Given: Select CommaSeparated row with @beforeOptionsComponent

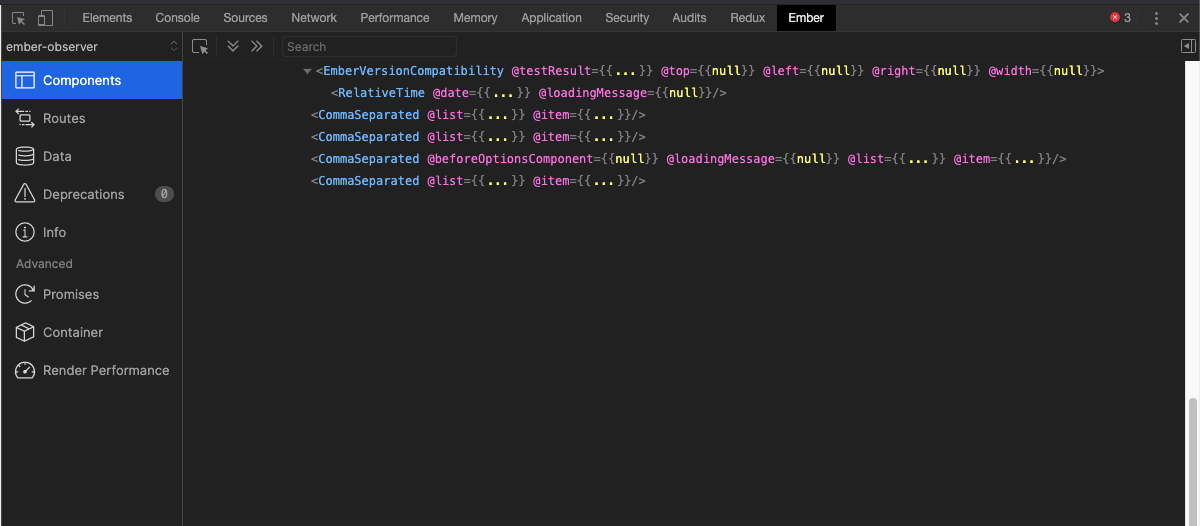Looking at the screenshot, I should click(x=686, y=159).
